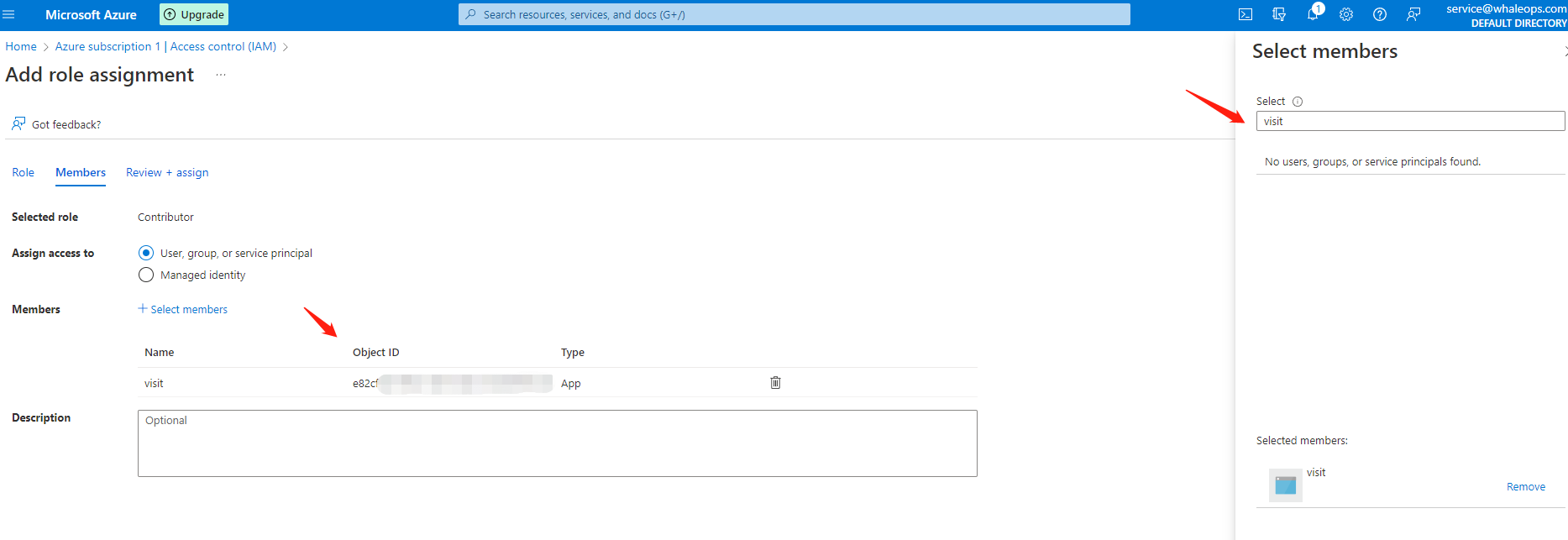Click the Select members link
The image size is (1568, 540).
tap(183, 309)
